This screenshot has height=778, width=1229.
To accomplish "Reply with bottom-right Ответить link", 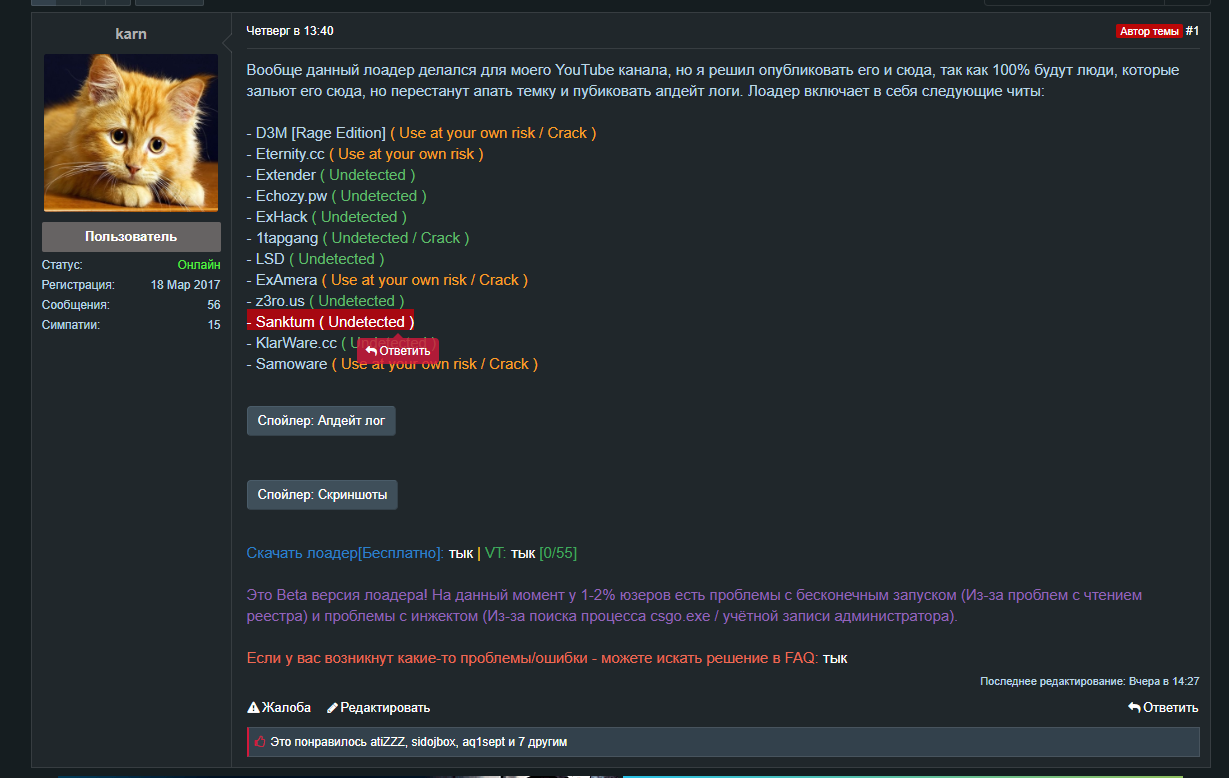I will (1163, 707).
